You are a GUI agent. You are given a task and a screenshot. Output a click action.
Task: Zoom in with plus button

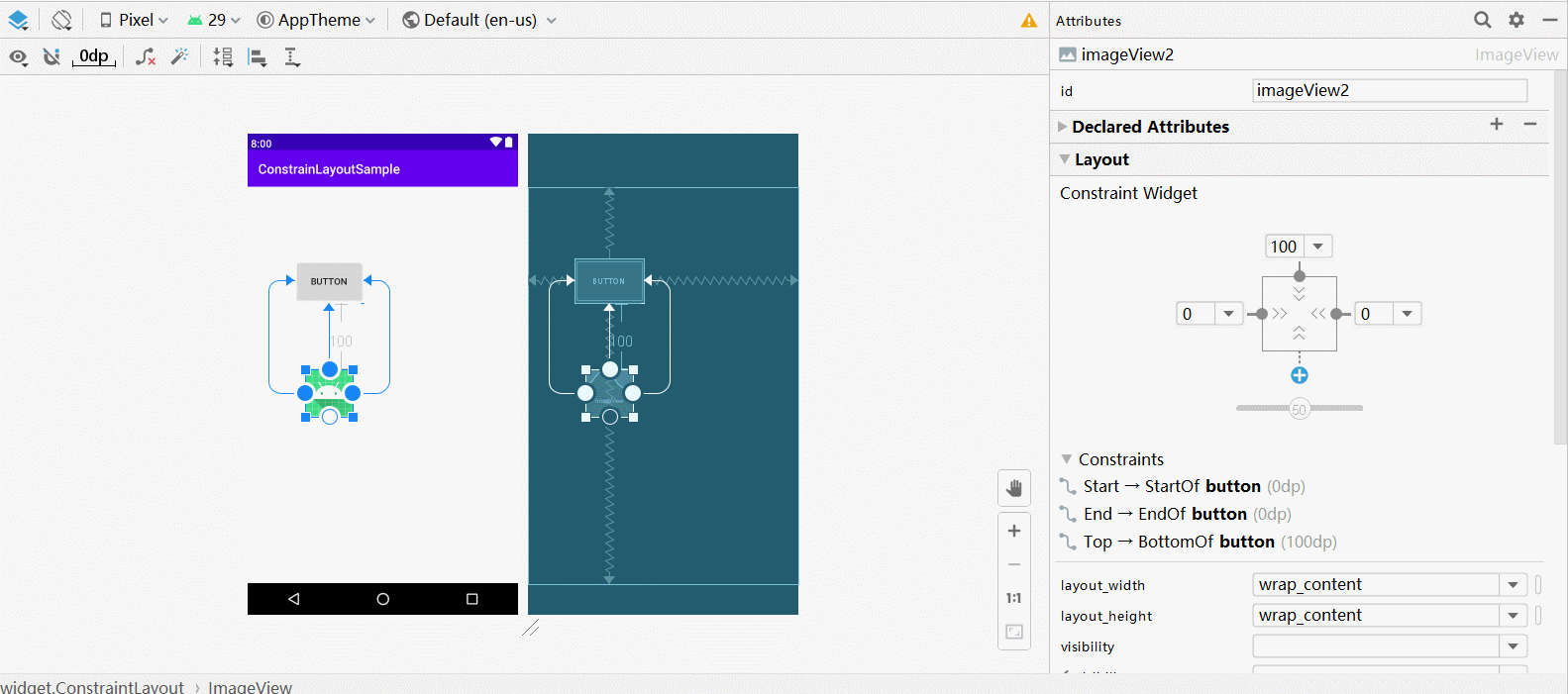pos(1014,531)
